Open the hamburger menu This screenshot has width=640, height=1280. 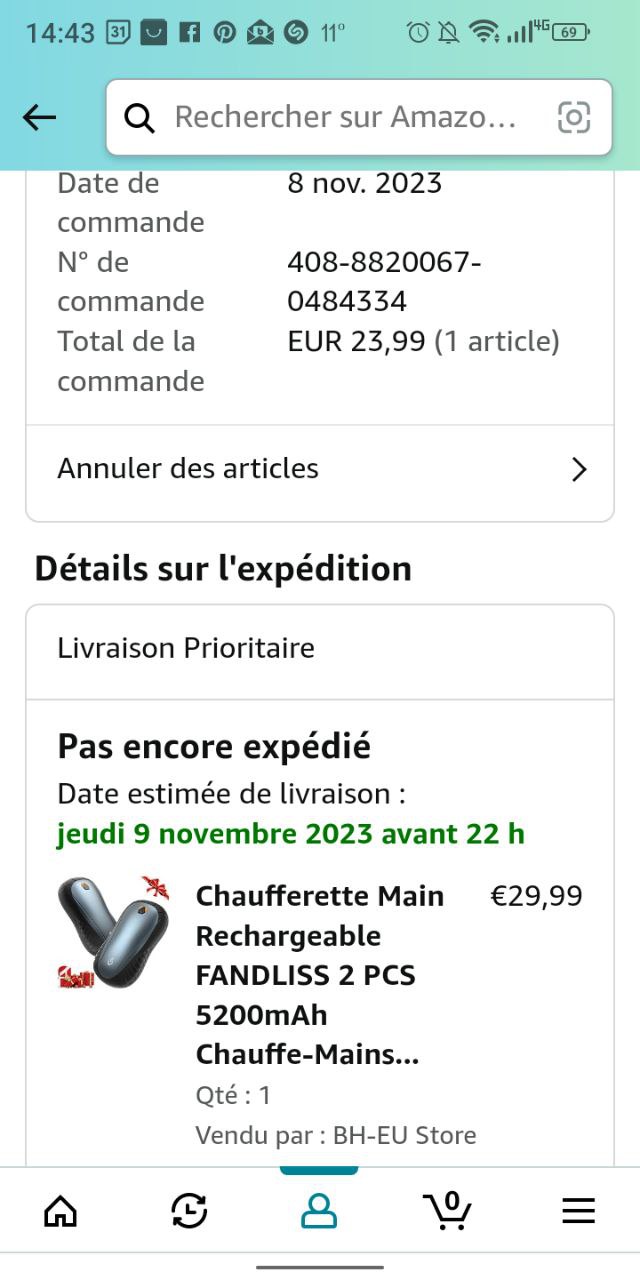pyautogui.click(x=578, y=1211)
